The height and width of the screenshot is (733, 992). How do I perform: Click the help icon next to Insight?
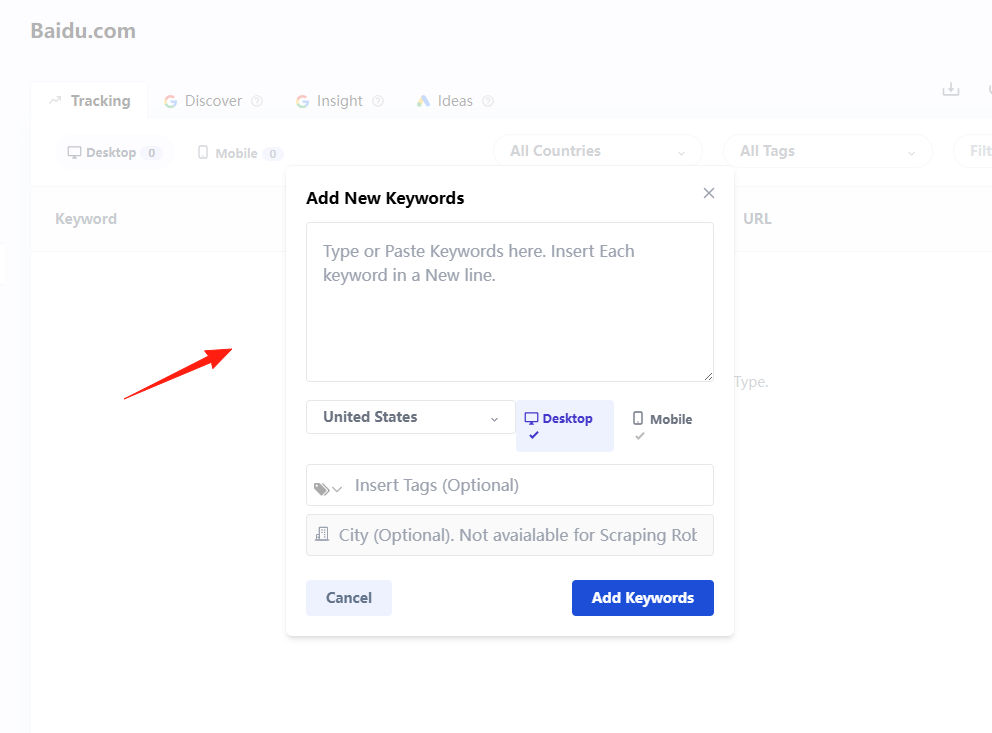(378, 101)
